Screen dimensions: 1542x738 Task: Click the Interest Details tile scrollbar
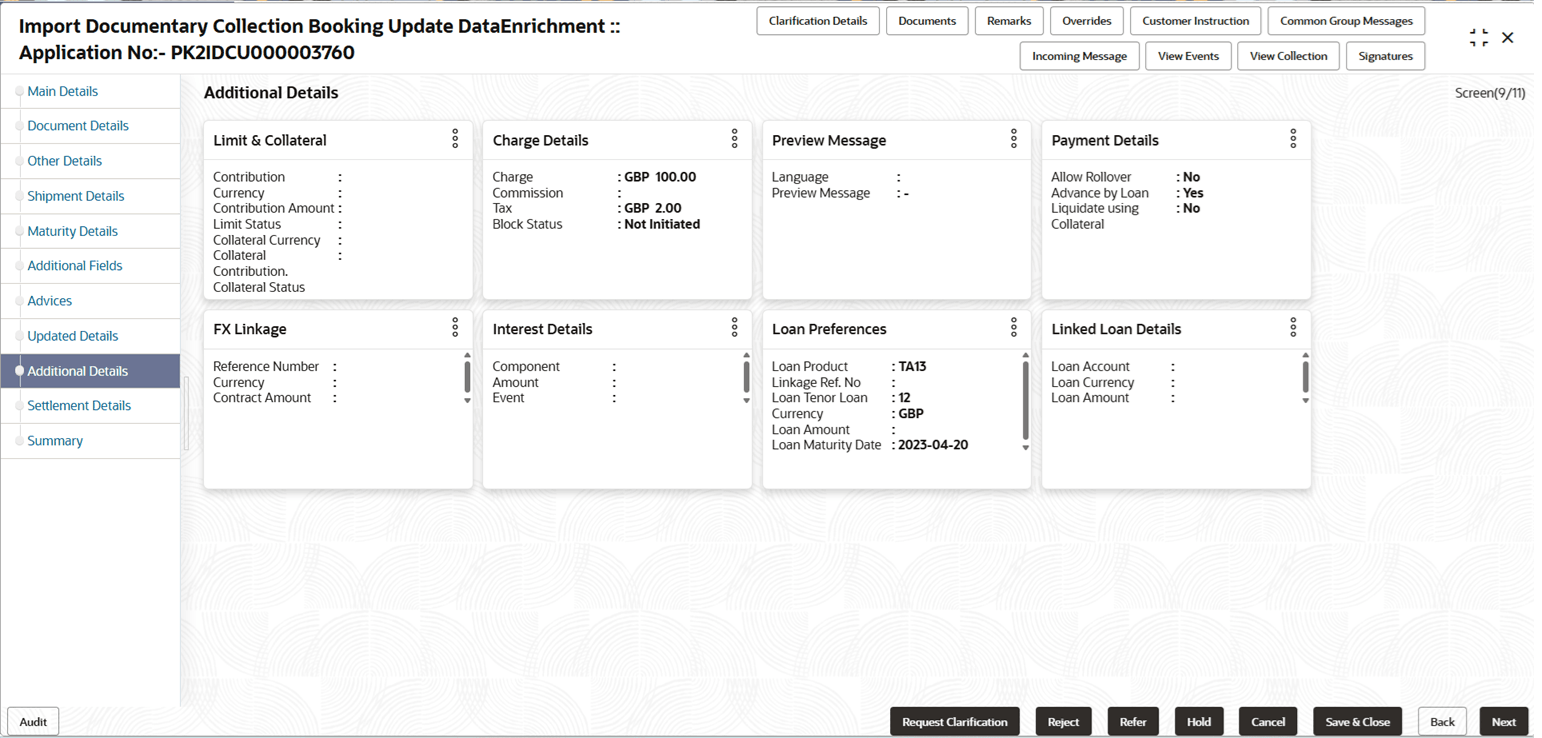(x=746, y=377)
